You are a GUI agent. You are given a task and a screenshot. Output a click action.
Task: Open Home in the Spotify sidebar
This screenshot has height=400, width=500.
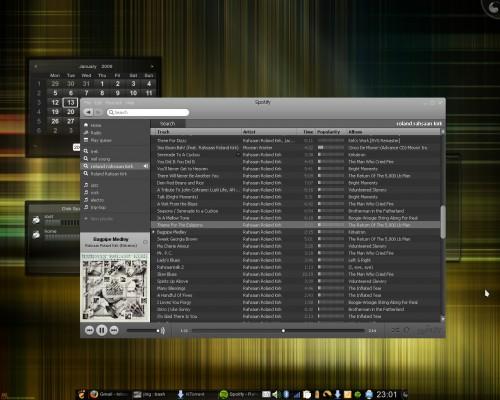click(115, 125)
